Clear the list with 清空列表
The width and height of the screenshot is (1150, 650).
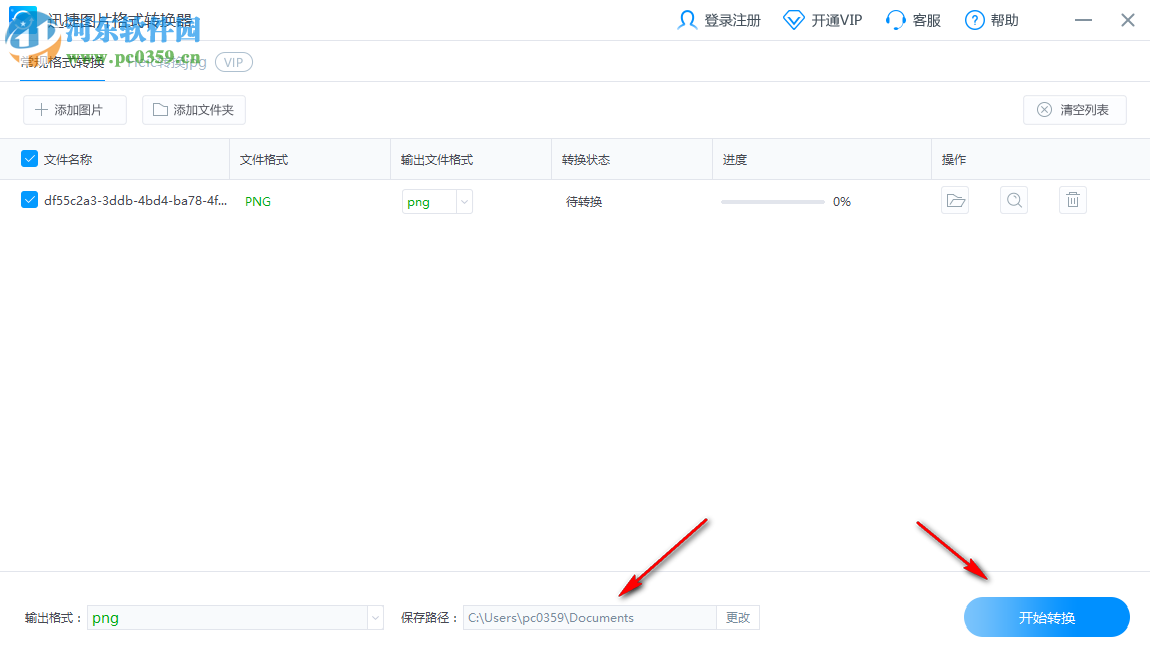coord(1074,110)
